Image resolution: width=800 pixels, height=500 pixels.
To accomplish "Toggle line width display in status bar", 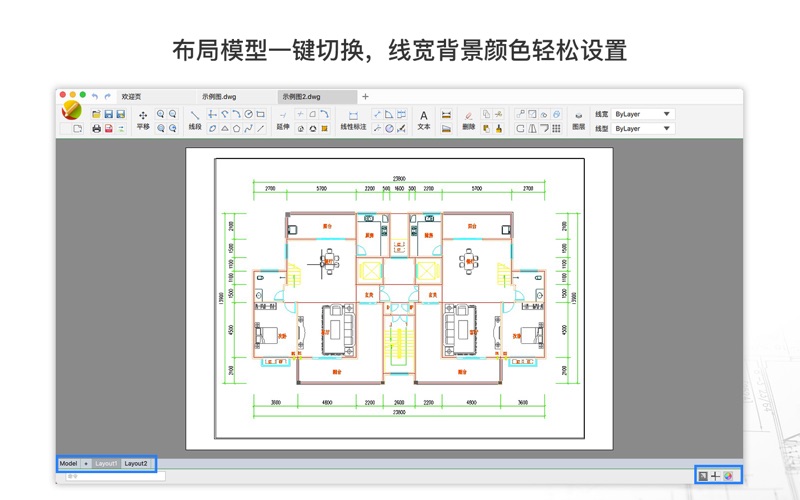I will (x=703, y=476).
